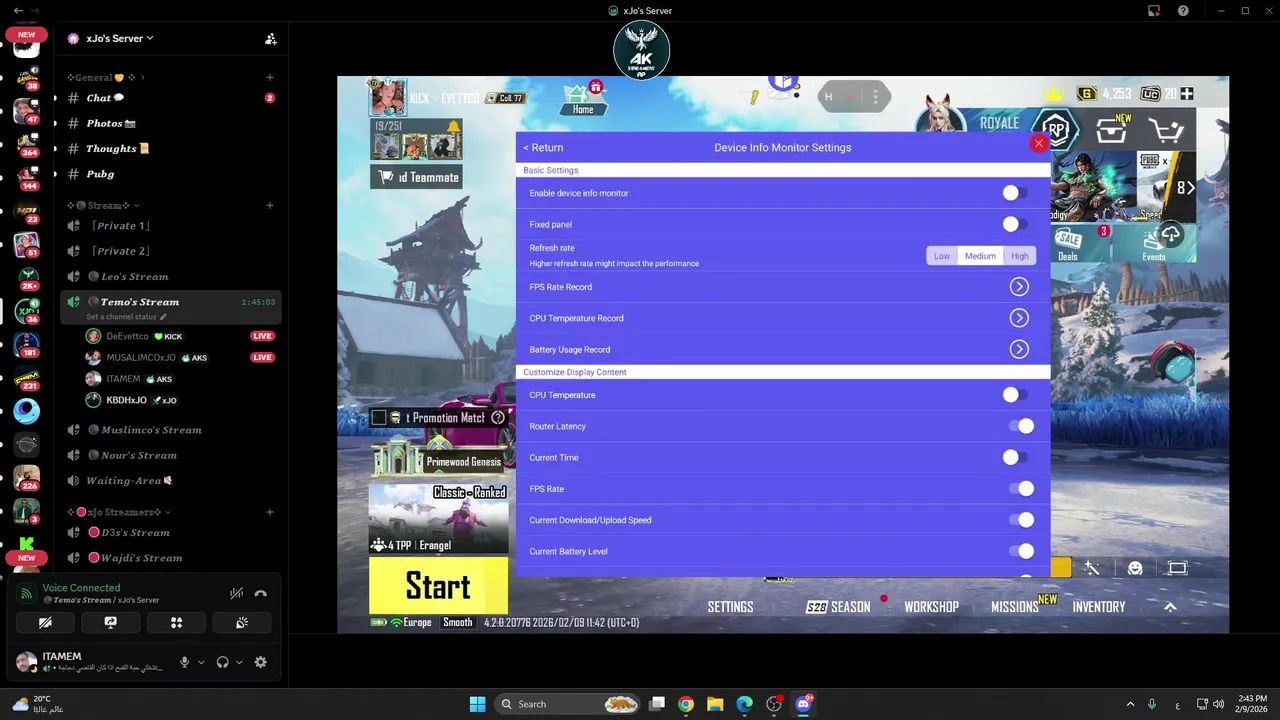The image size is (1280, 720).
Task: Open MISSIONS in the game bottom menu
Action: point(1015,607)
